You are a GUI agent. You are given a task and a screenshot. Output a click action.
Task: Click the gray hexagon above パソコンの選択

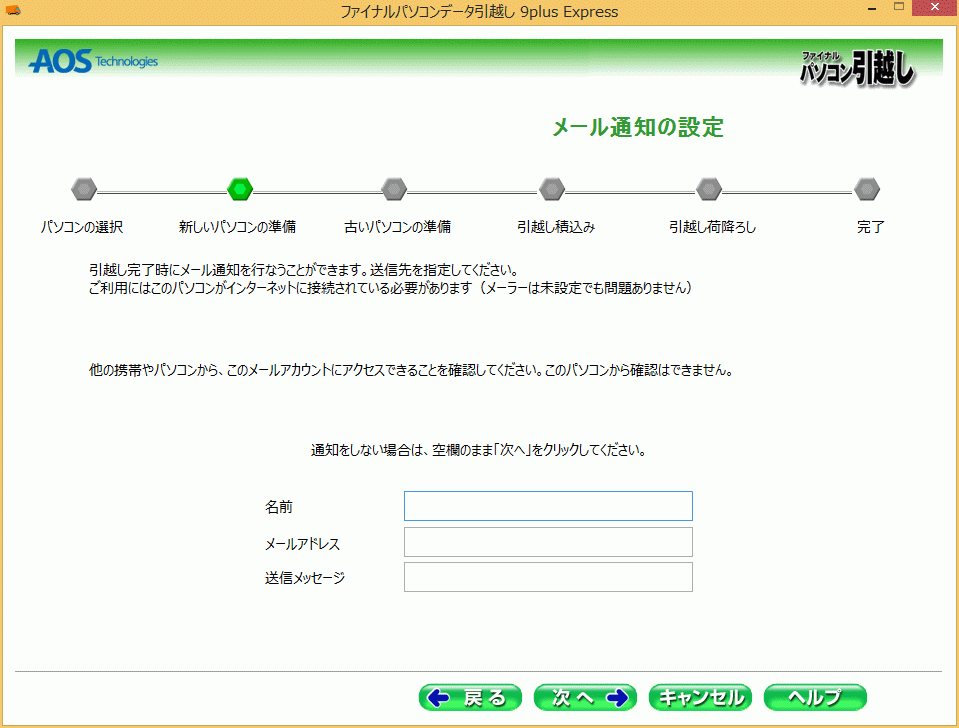[84, 189]
